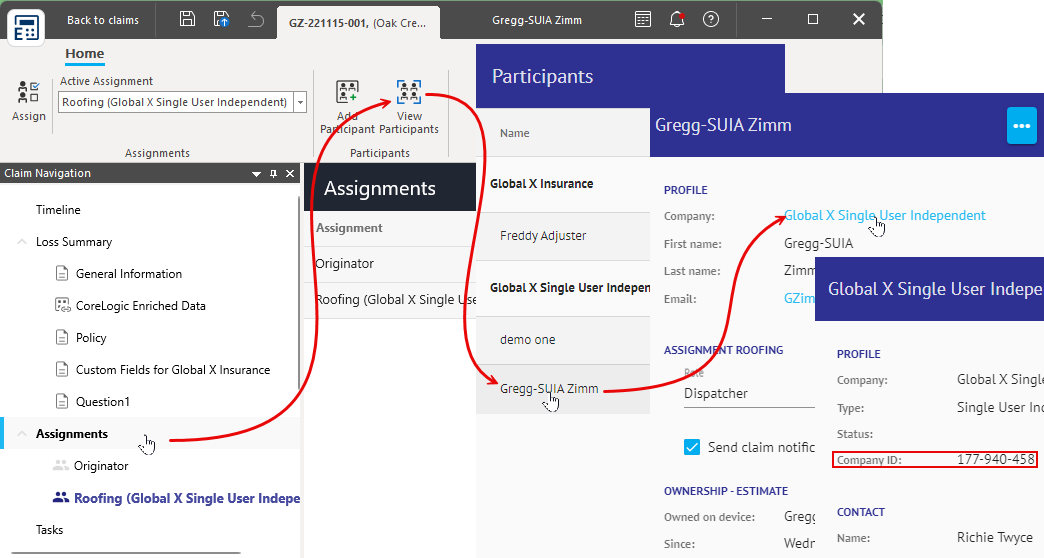The image size is (1044, 558).
Task: Click the Policy document icon
Action: pyautogui.click(x=62, y=337)
